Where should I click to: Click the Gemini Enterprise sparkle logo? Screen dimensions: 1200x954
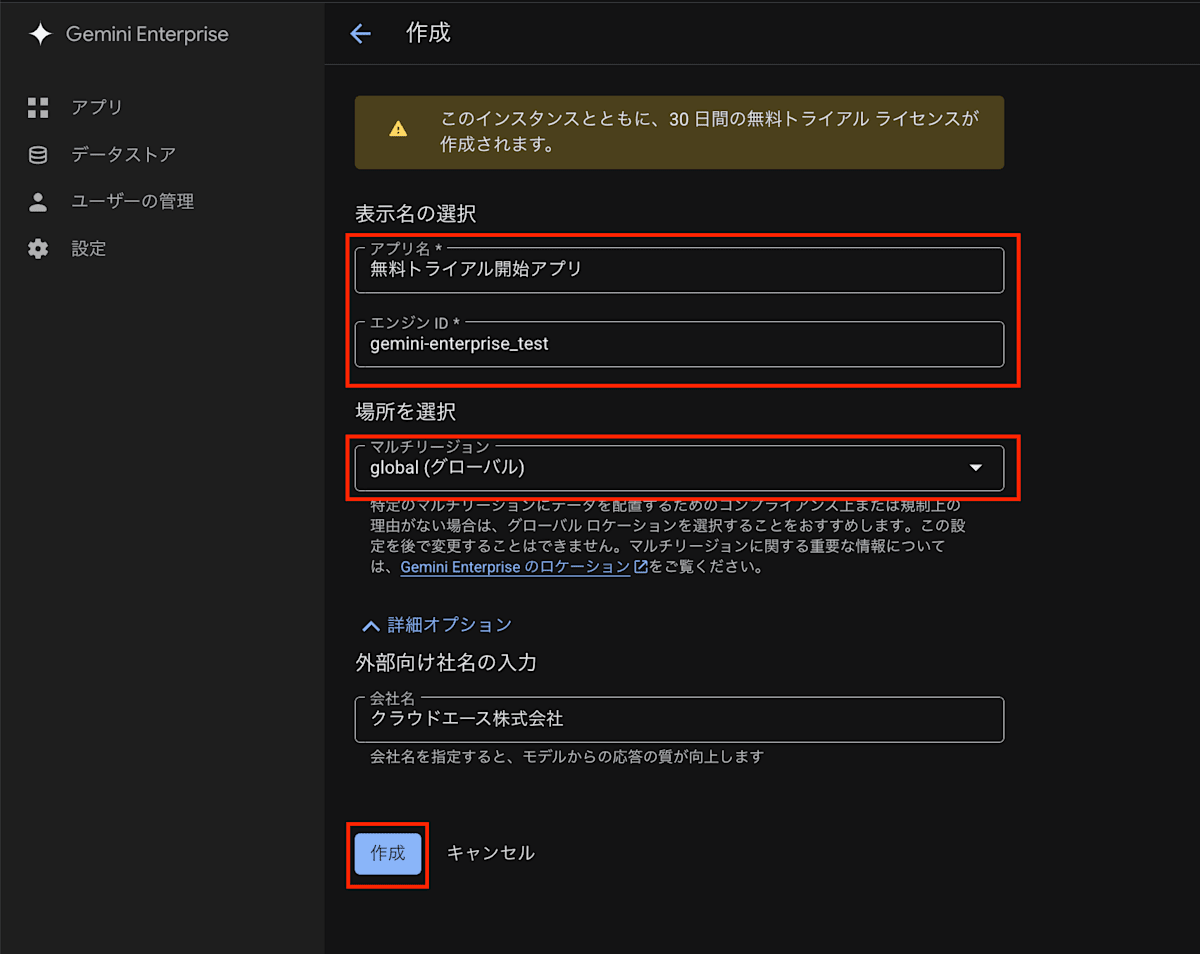coord(40,34)
